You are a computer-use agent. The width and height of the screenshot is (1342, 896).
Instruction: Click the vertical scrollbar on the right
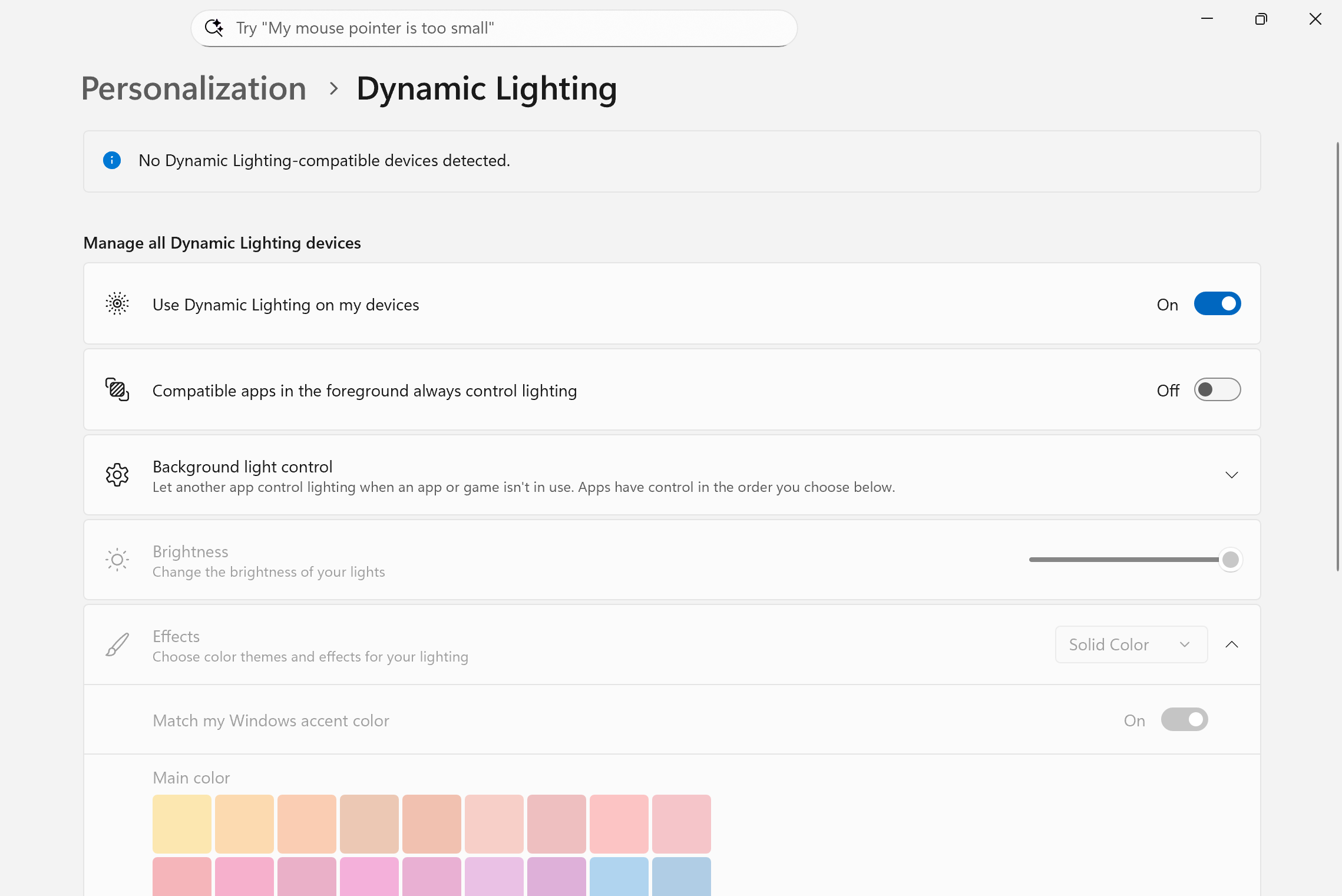click(1337, 356)
